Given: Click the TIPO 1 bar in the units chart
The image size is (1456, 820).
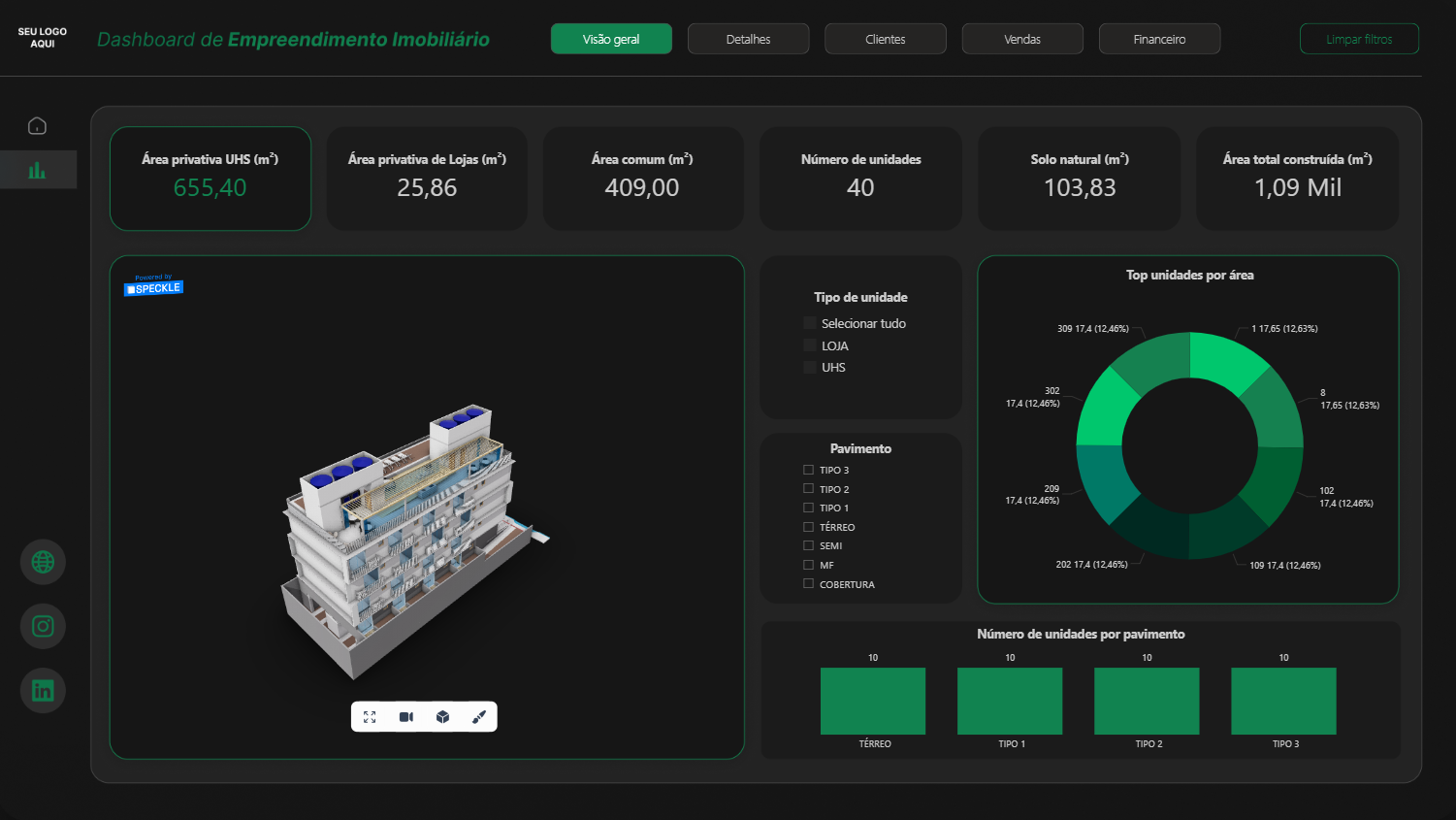Looking at the screenshot, I should tap(1009, 700).
